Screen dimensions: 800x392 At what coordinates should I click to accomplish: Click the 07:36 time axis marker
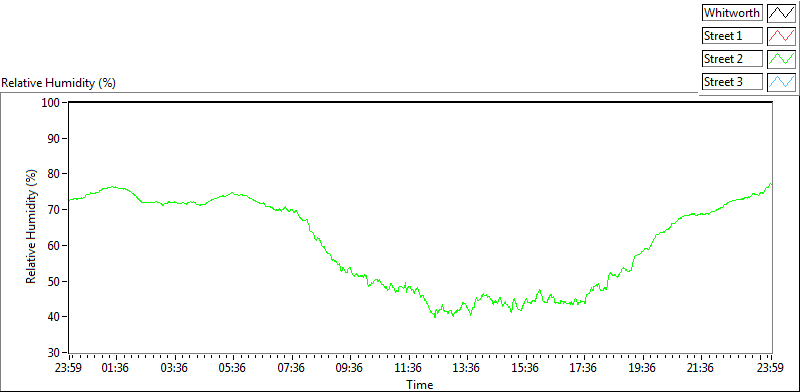pos(291,369)
